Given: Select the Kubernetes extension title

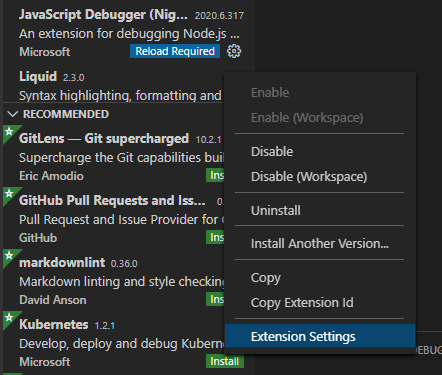Looking at the screenshot, I should click(54, 325).
